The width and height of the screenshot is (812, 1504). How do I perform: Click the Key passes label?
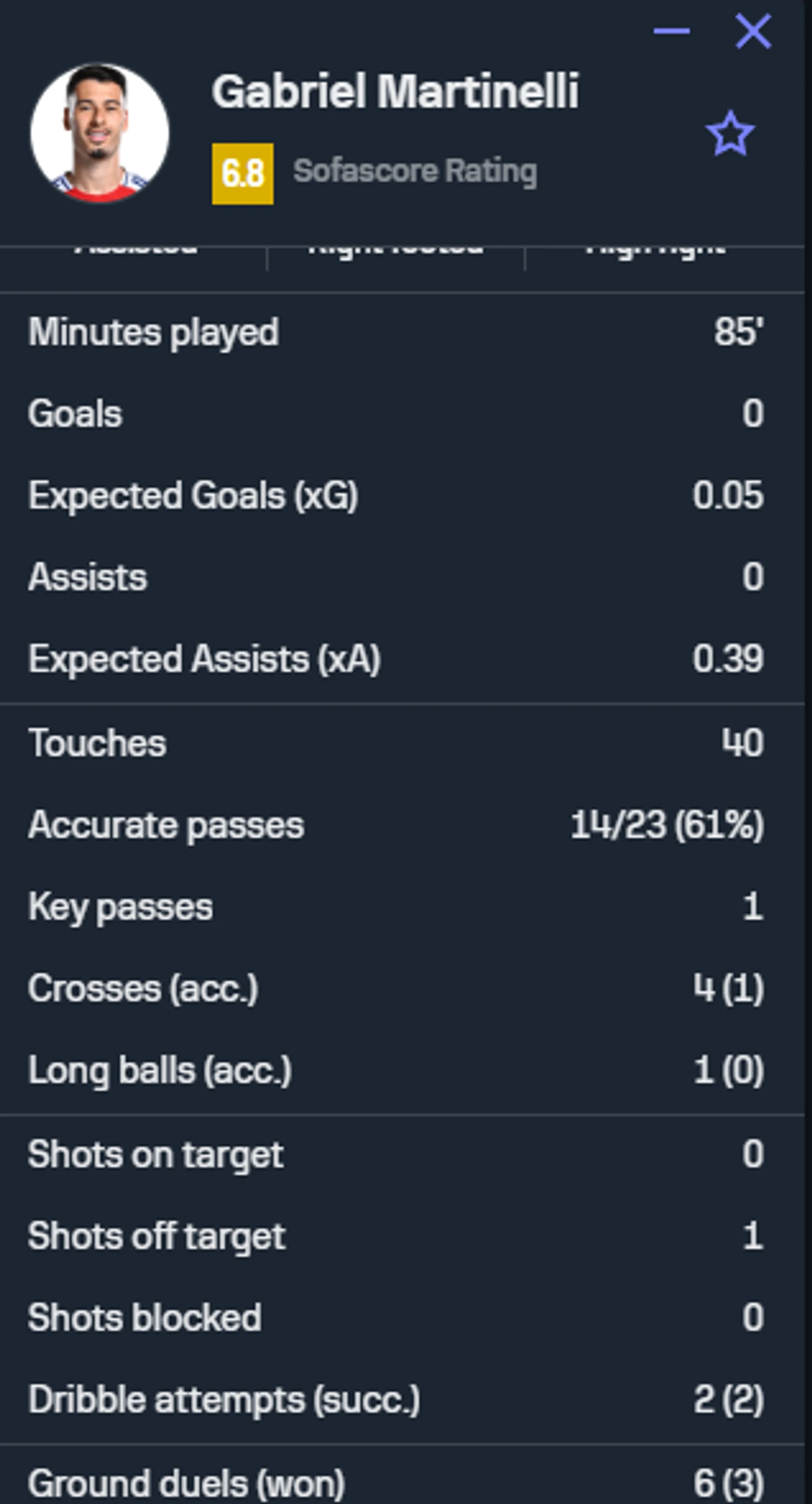point(121,907)
